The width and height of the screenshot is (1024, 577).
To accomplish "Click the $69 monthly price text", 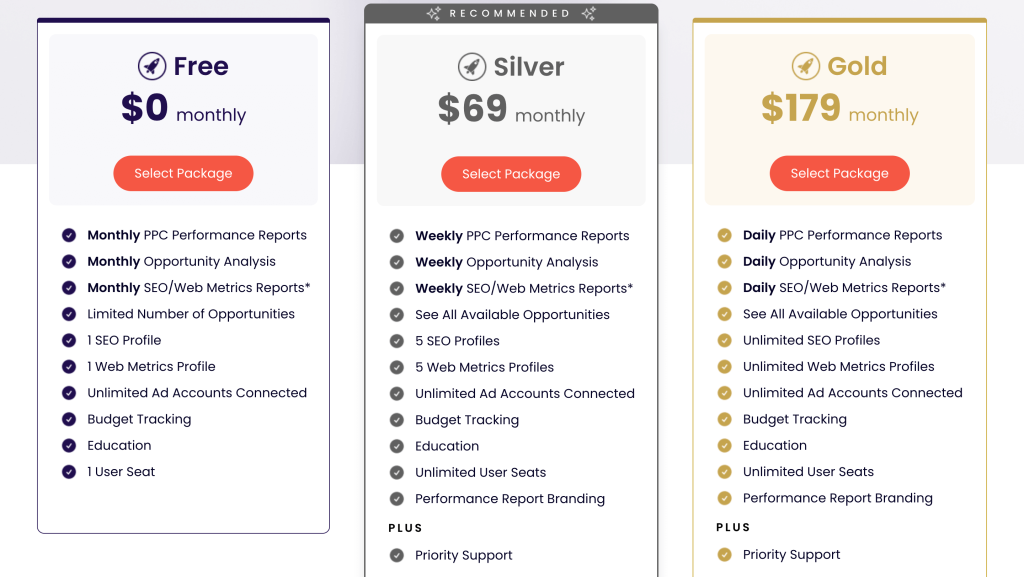I will pos(511,111).
